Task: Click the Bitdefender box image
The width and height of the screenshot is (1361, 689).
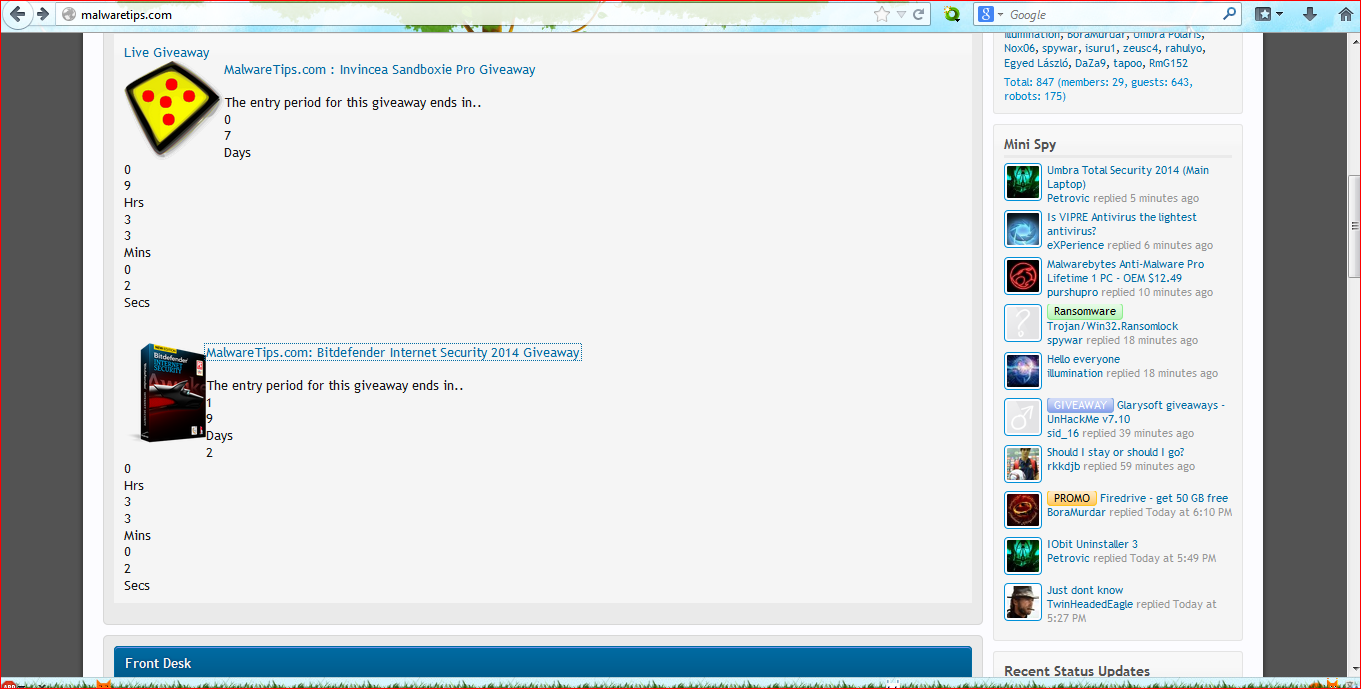Action: 168,393
